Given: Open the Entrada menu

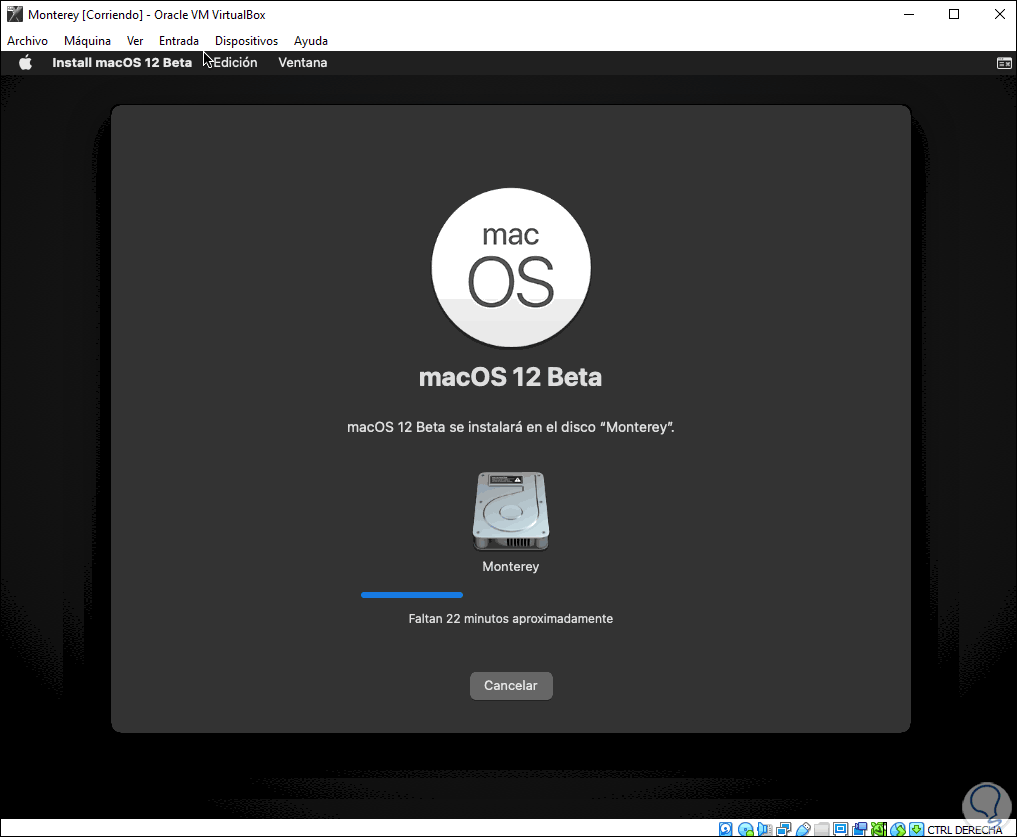Looking at the screenshot, I should pyautogui.click(x=178, y=40).
